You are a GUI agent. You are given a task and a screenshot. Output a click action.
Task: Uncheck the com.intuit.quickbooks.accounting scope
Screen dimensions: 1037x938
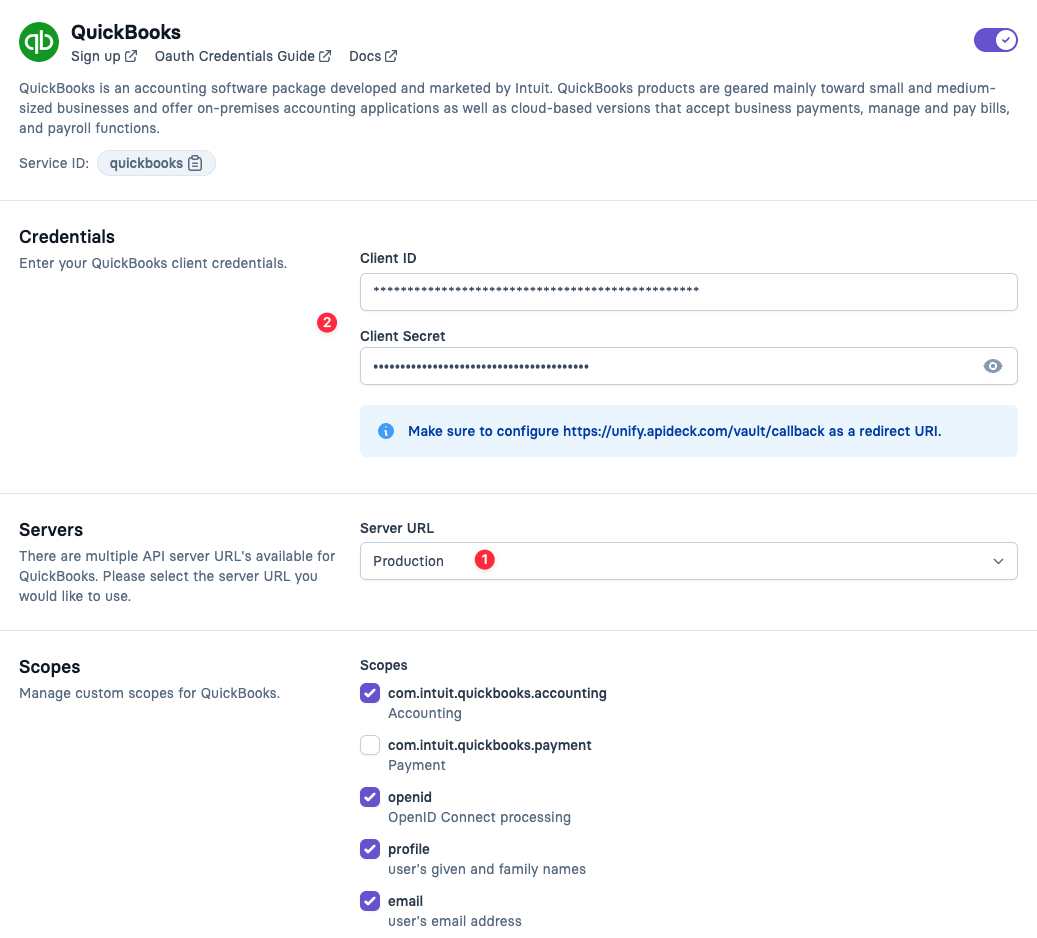click(370, 693)
